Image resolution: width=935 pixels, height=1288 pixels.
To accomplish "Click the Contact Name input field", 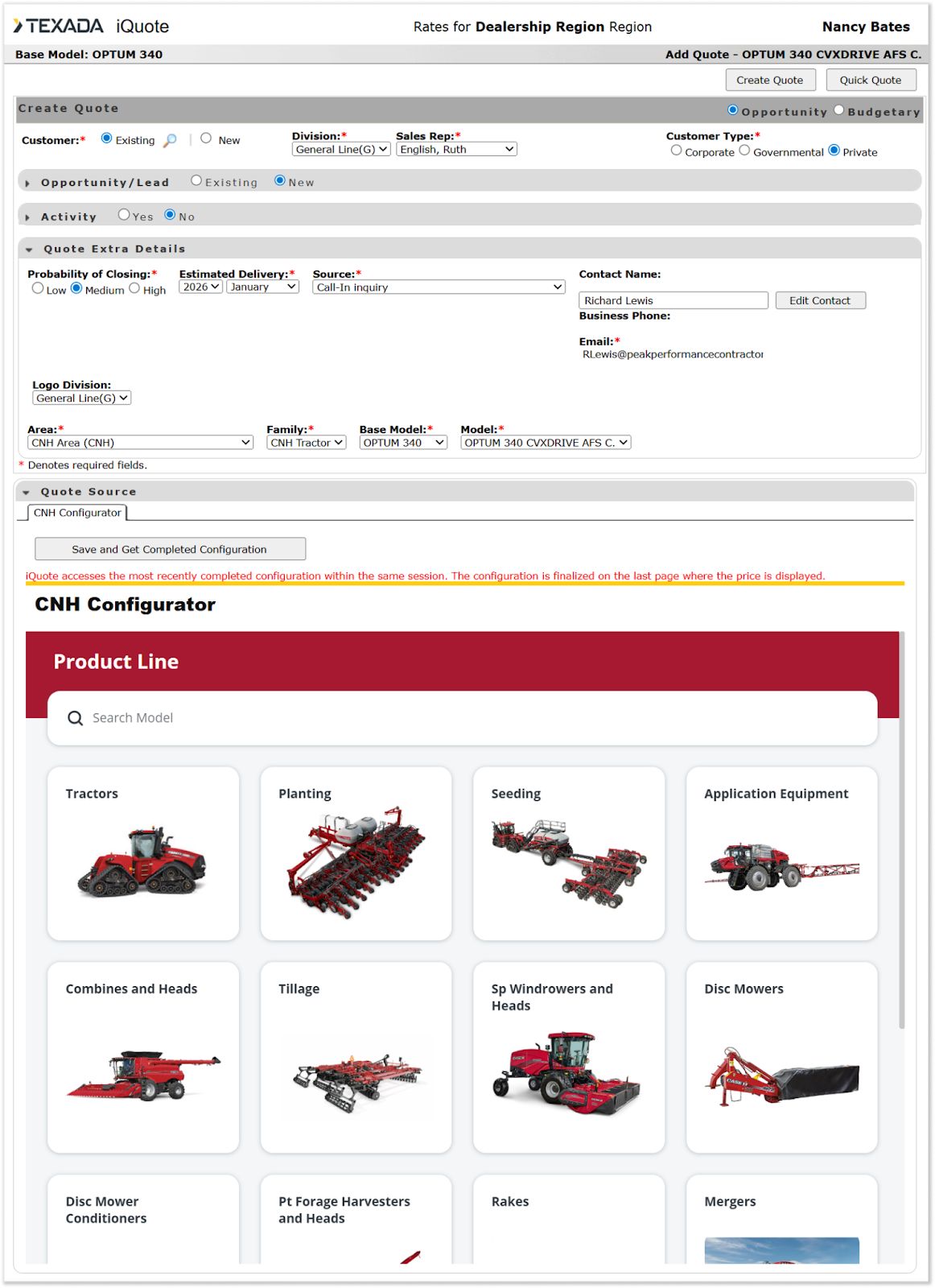I will 673,300.
